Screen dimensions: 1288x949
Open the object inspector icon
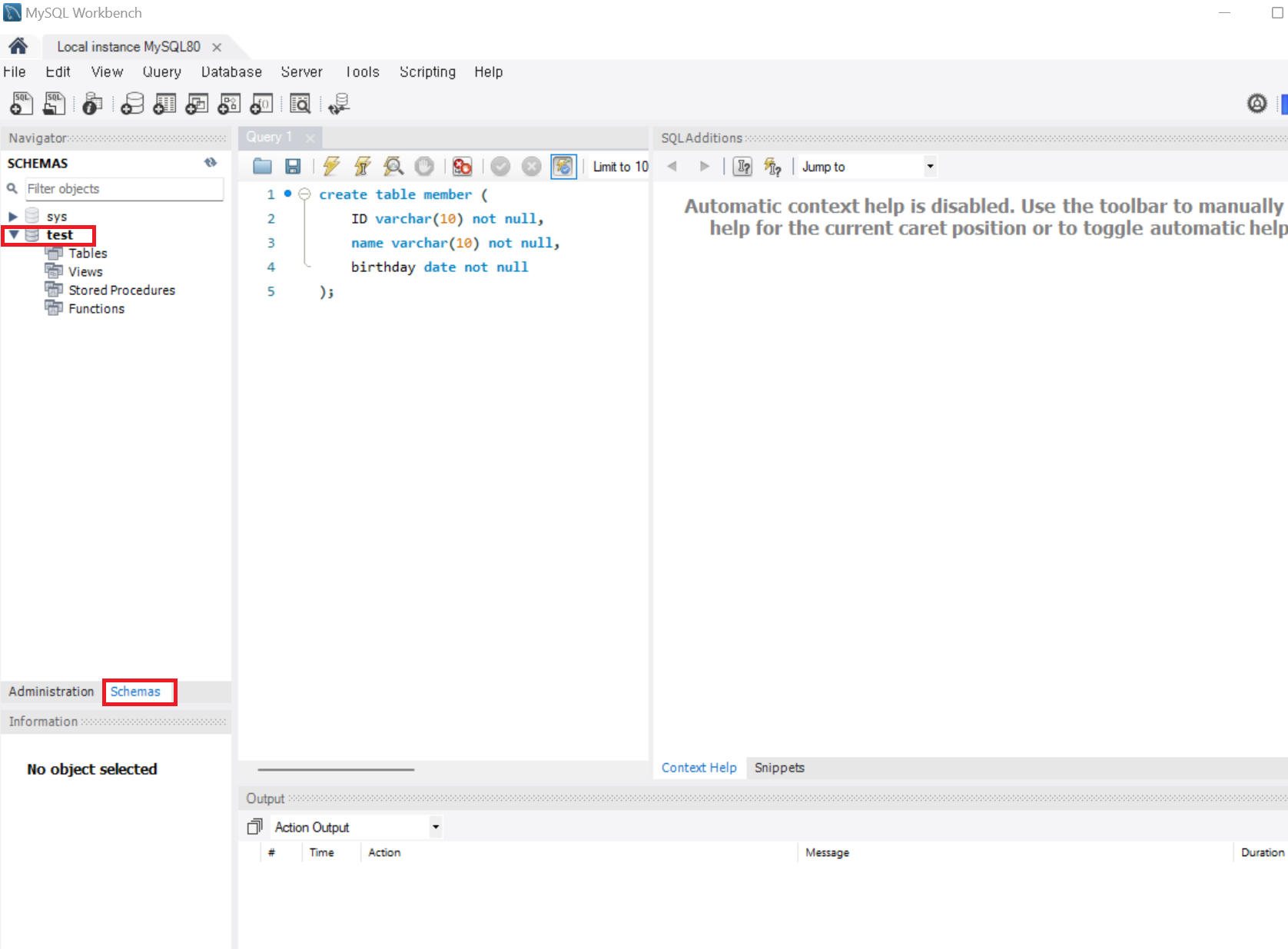point(92,103)
